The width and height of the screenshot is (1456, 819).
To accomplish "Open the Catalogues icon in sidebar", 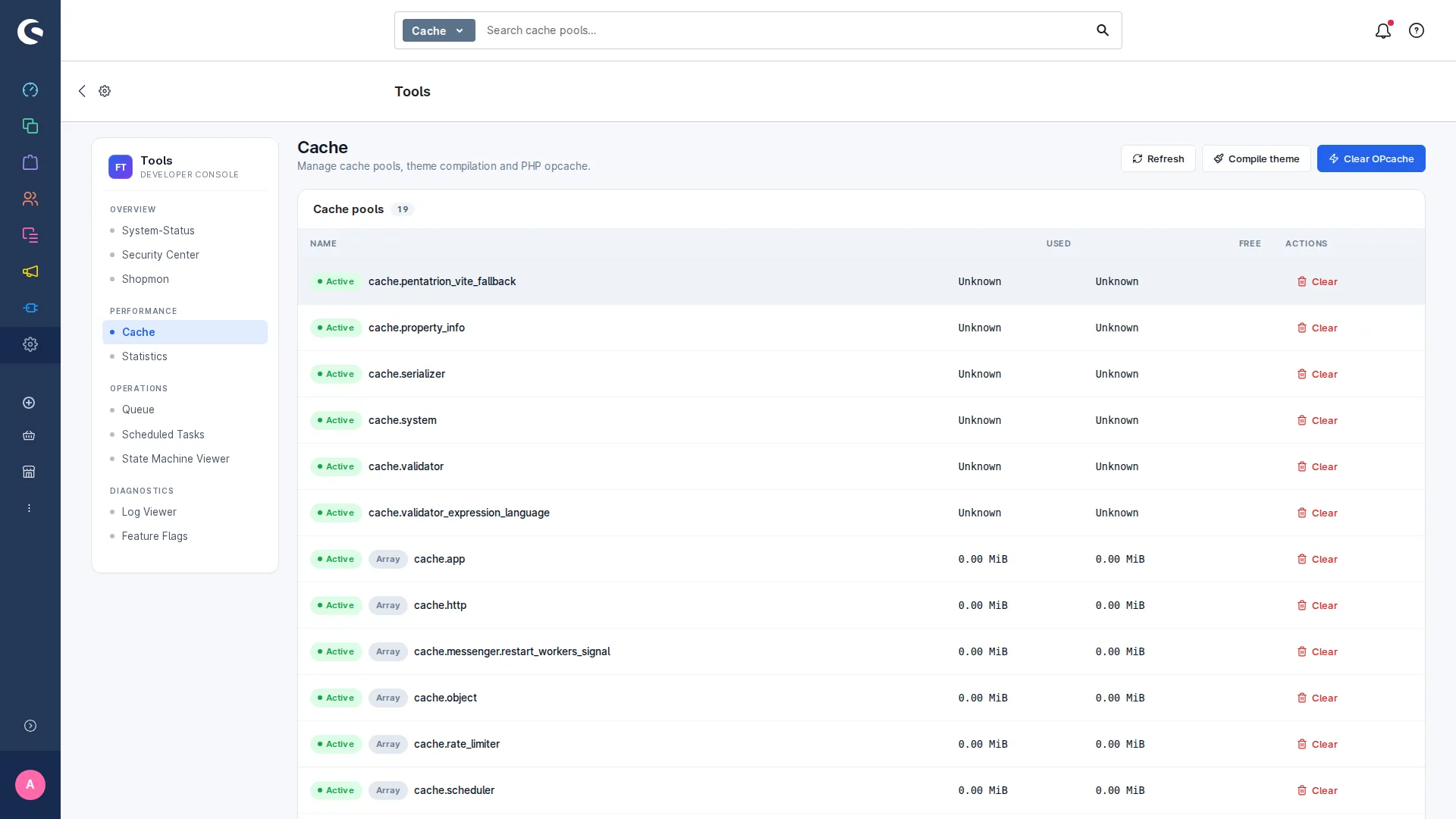I will coord(30,126).
